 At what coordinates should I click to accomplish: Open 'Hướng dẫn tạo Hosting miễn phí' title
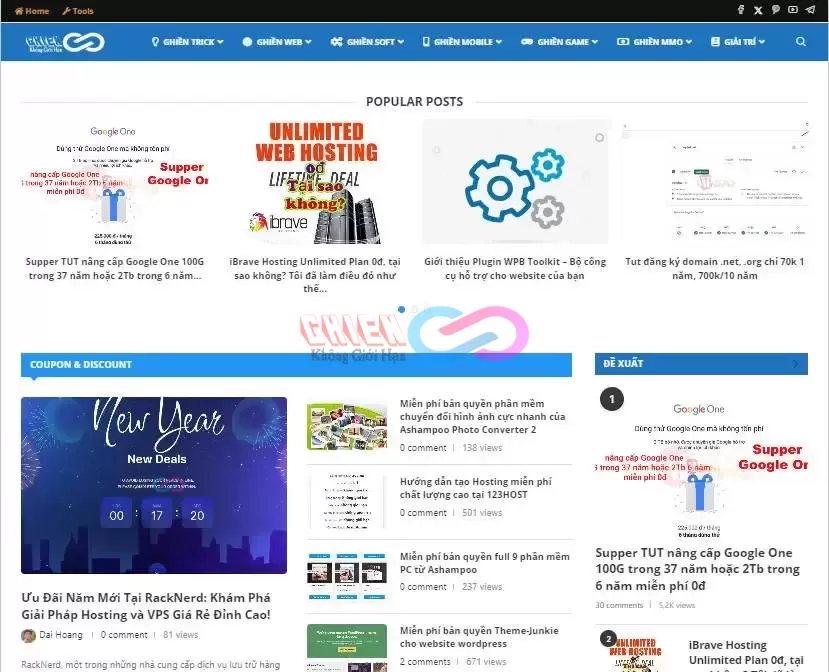475,488
